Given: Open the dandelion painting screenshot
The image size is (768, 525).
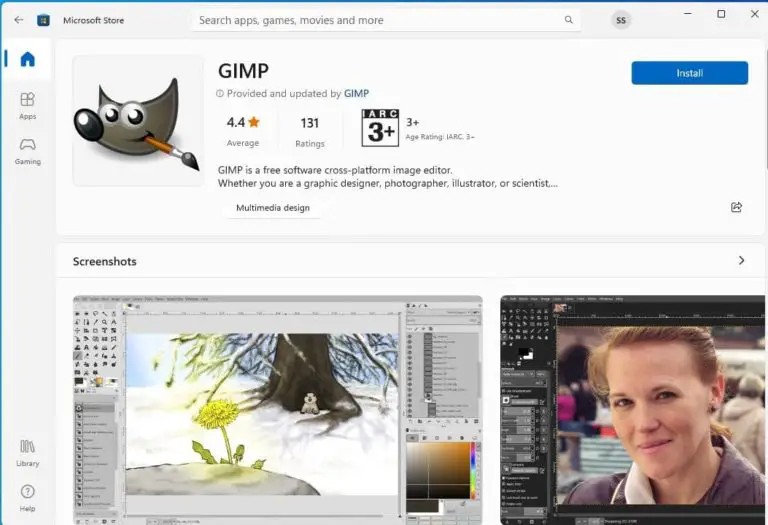Looking at the screenshot, I should [x=277, y=410].
